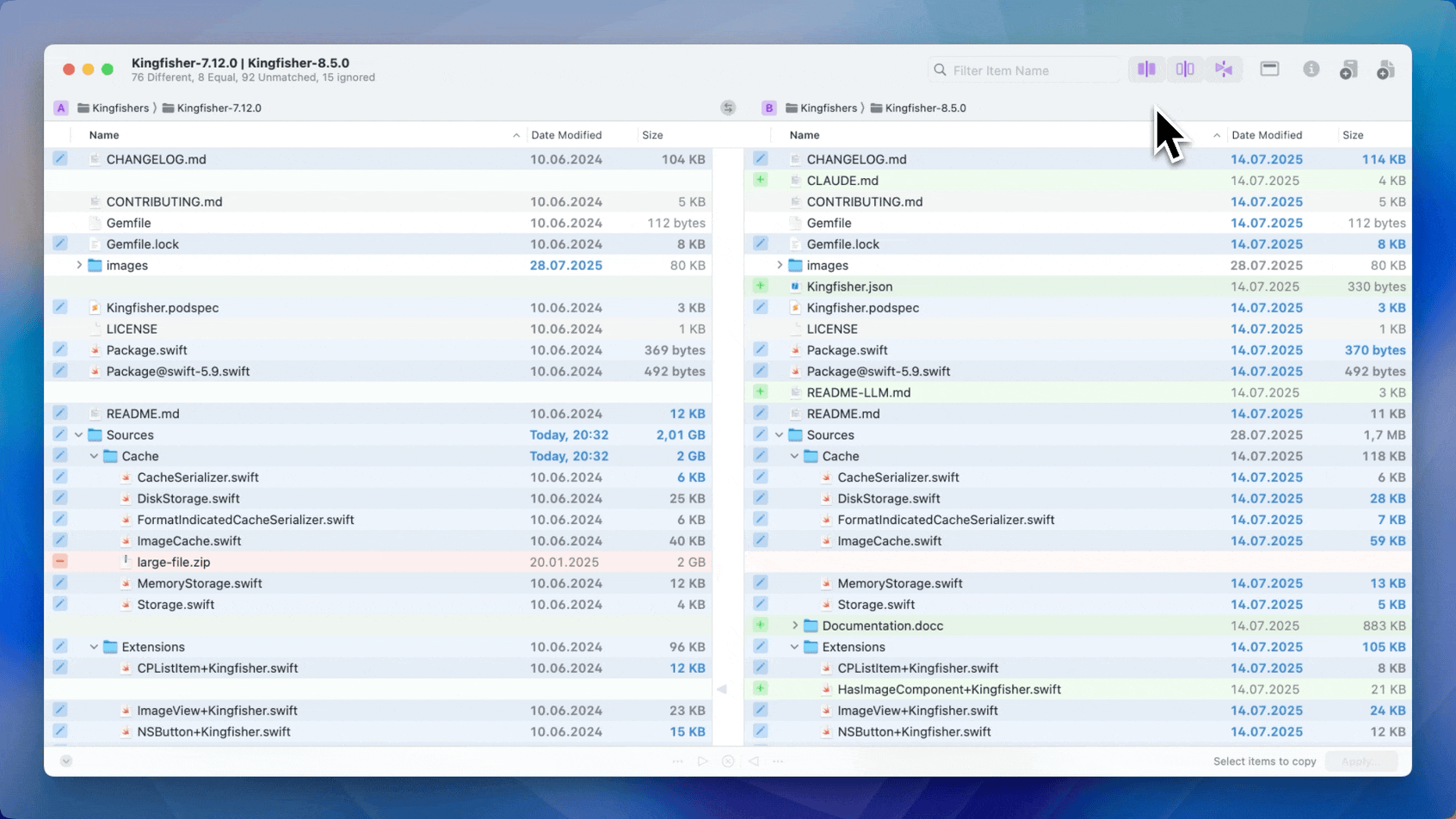Toggle the second purple split-outline filter button
This screenshot has width=1456, height=819.
click(1185, 70)
